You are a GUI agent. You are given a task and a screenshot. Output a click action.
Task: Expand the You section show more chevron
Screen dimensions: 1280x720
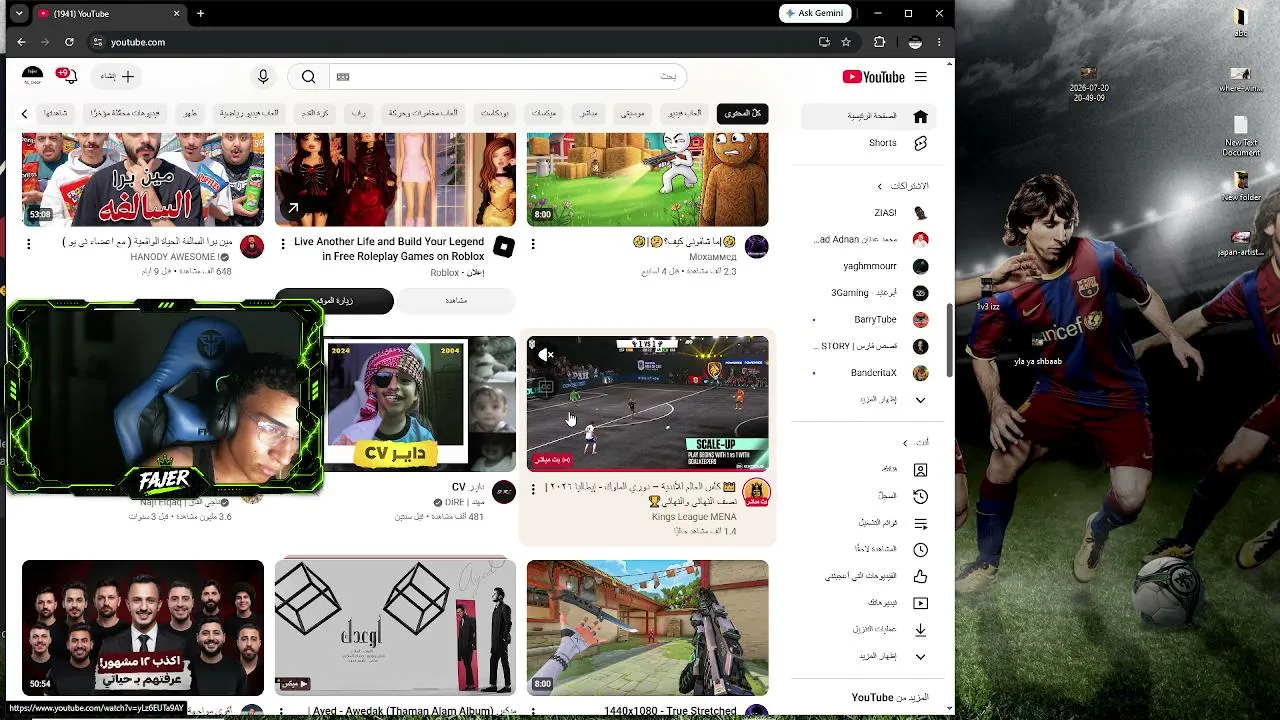(920, 657)
